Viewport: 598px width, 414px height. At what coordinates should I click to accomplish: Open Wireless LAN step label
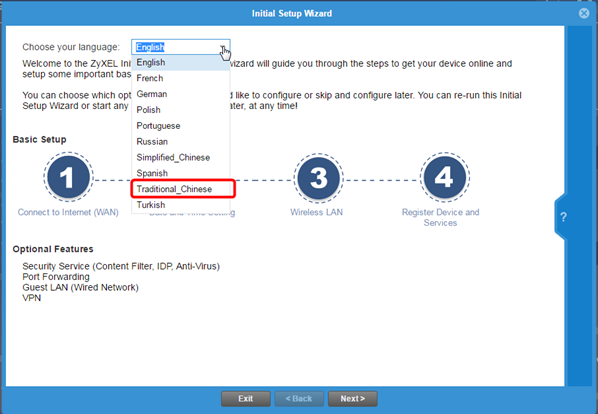tap(317, 212)
